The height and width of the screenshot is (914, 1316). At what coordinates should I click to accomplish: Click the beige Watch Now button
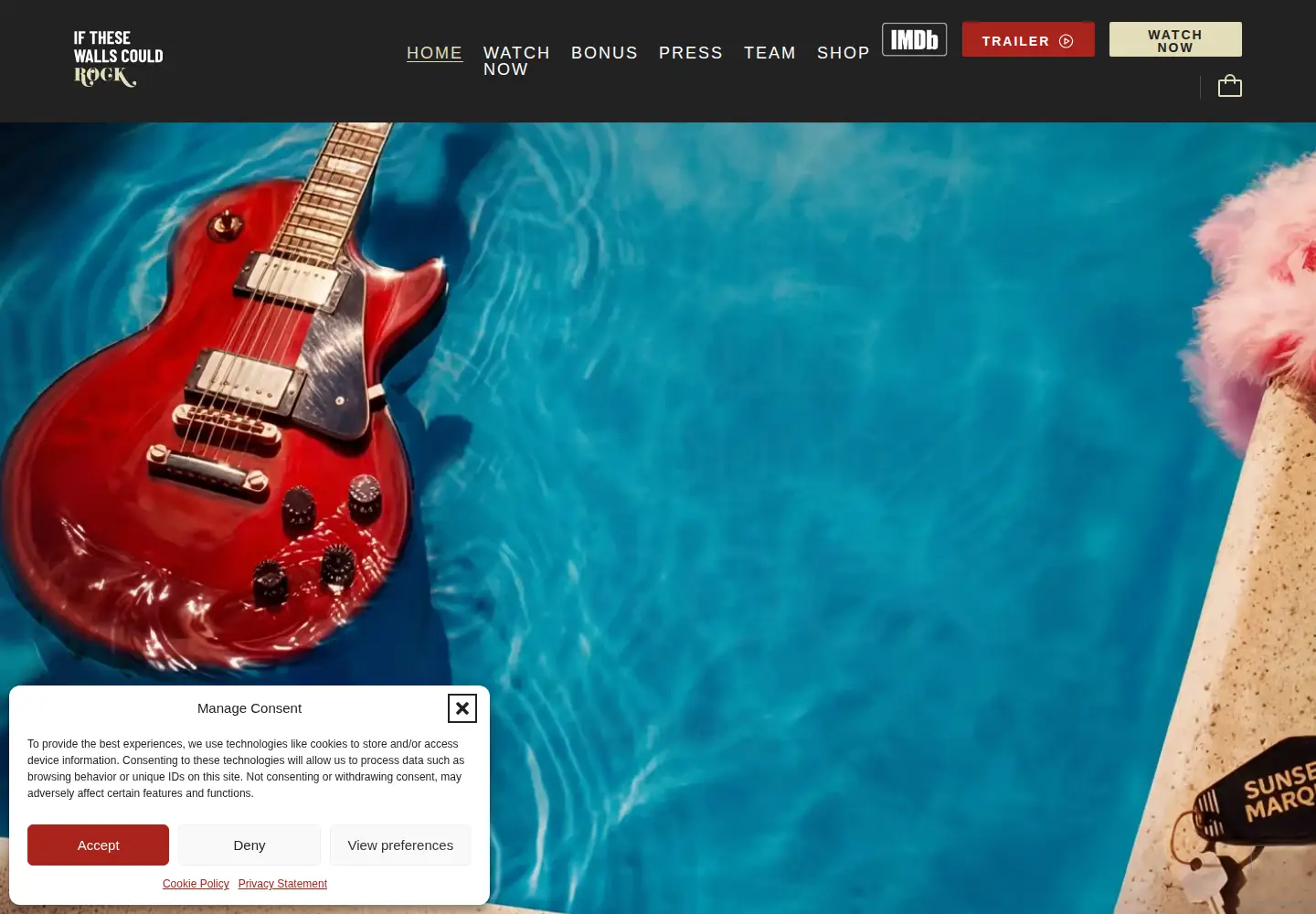coord(1175,40)
